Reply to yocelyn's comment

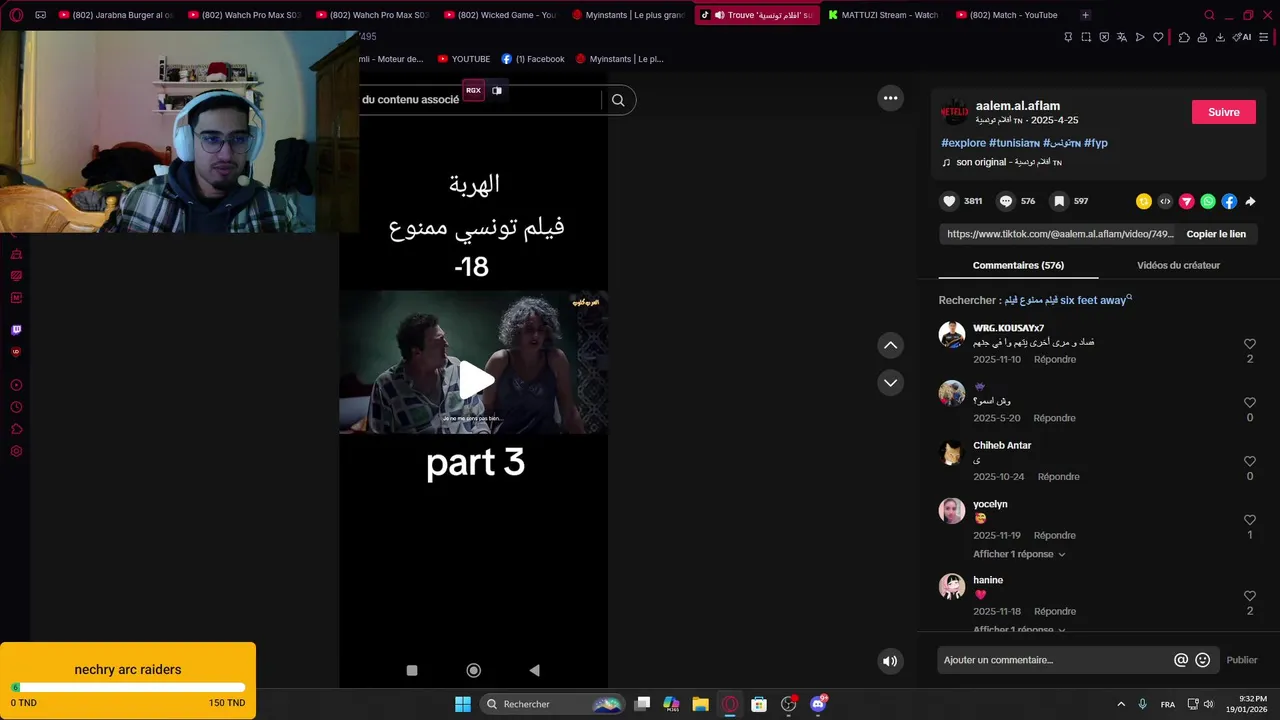(x=1055, y=536)
